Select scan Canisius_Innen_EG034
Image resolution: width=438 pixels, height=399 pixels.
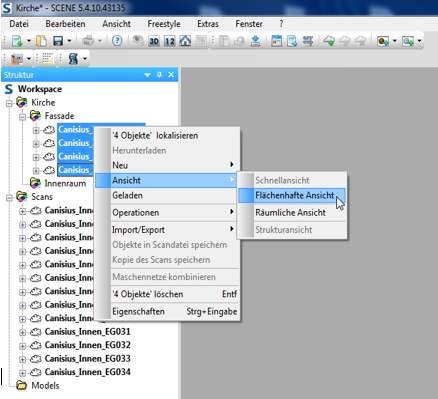tap(87, 372)
